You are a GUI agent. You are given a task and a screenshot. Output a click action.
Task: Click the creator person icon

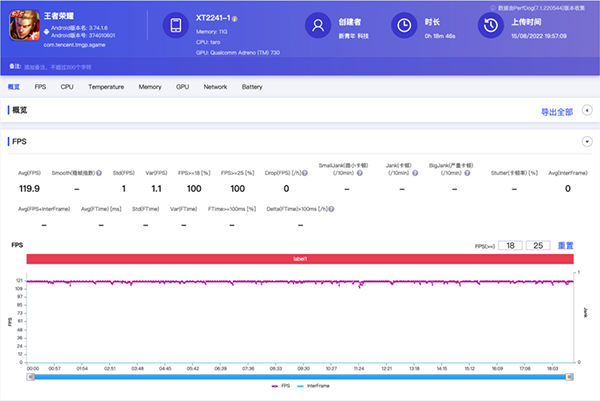tap(317, 26)
